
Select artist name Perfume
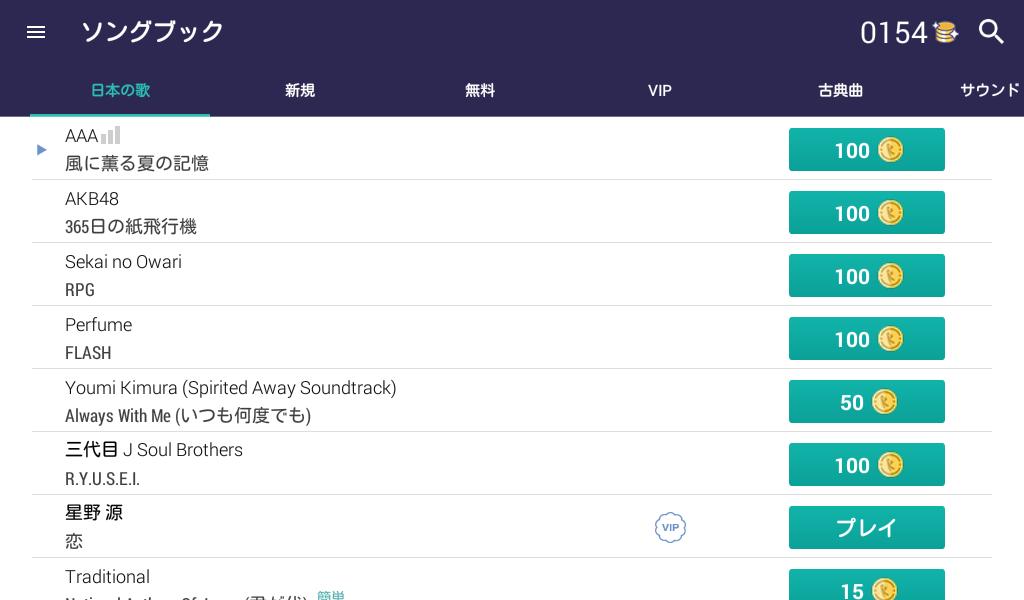[99, 324]
